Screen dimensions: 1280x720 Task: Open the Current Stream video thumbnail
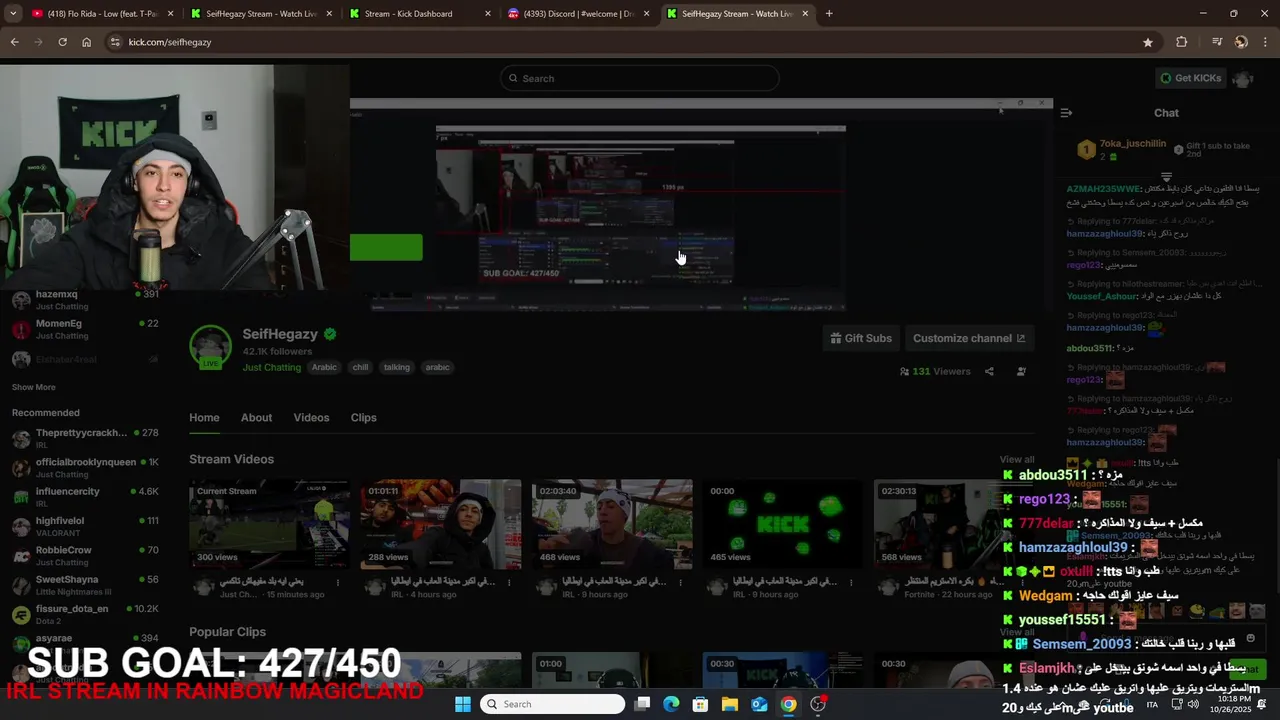tap(270, 524)
